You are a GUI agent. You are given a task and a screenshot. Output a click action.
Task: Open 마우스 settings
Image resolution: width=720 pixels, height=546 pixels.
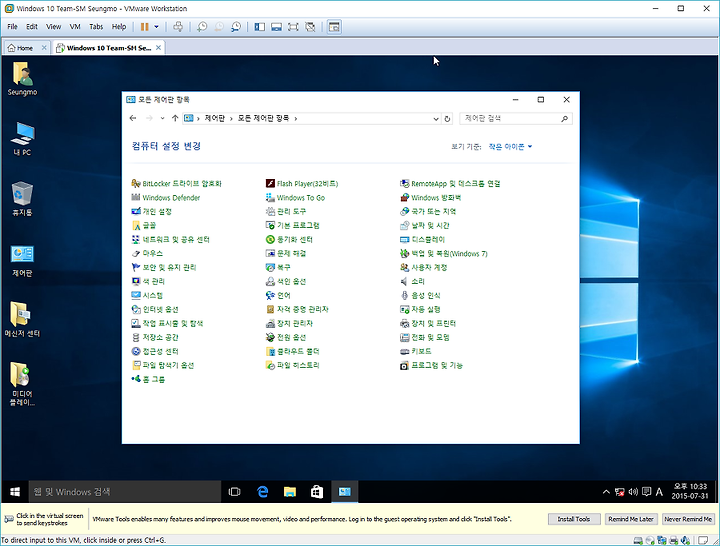click(x=147, y=253)
